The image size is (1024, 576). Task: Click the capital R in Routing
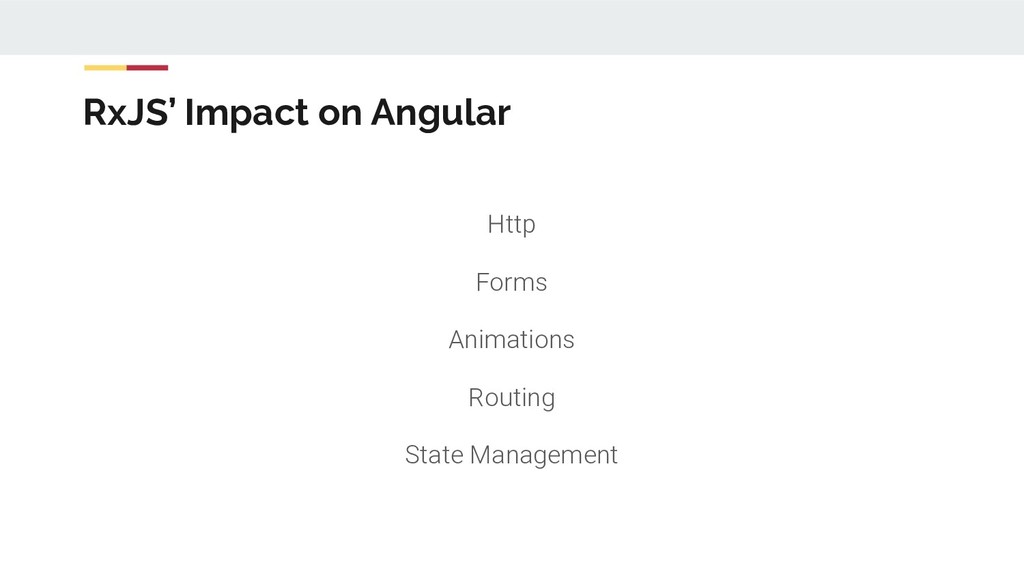tap(476, 398)
